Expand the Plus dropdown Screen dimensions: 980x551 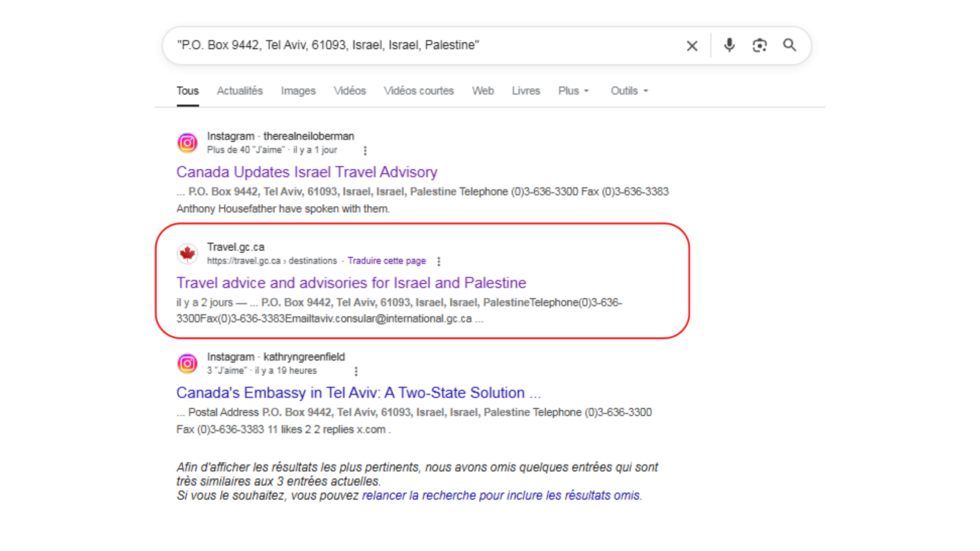pyautogui.click(x=573, y=91)
